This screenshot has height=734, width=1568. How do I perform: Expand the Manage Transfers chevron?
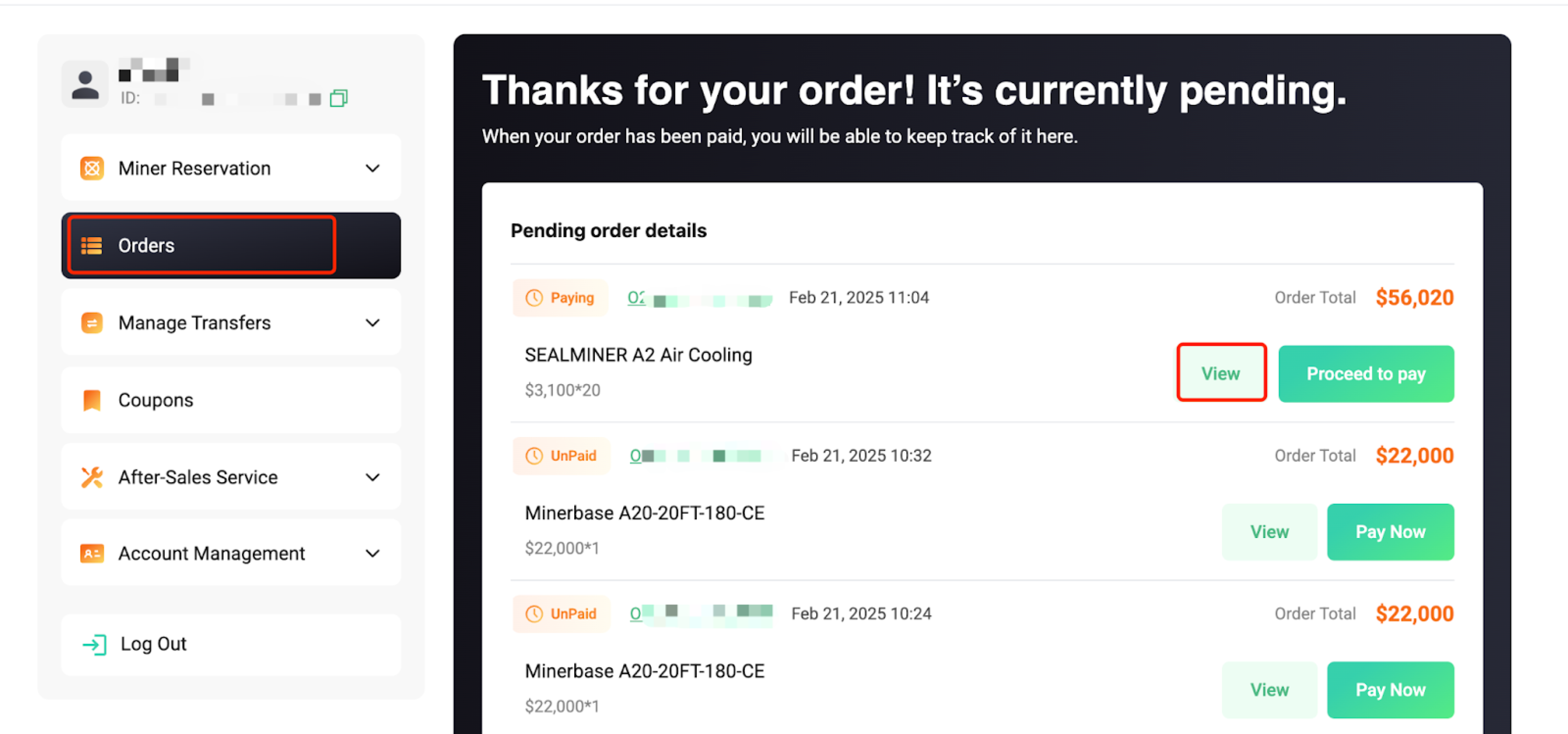372,322
